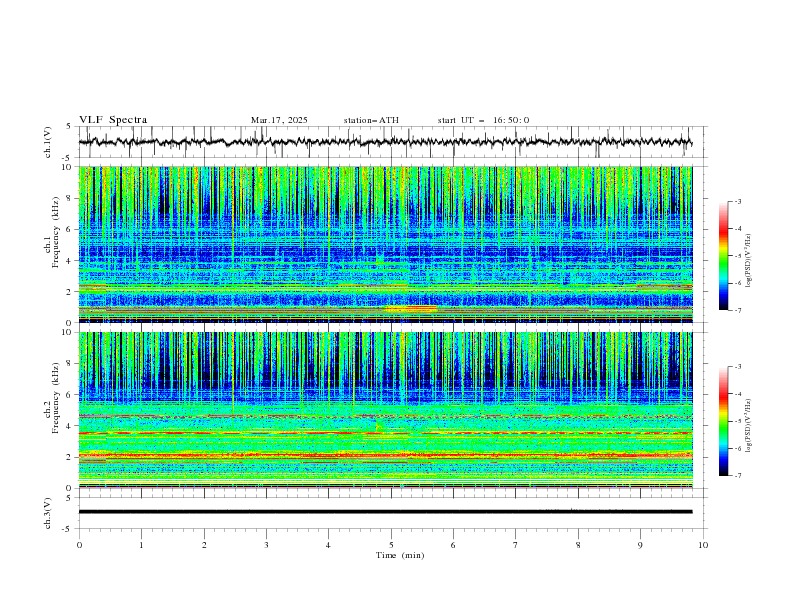Click time-axis tick label "9"
The height and width of the screenshot is (612, 792).
[x=640, y=545]
